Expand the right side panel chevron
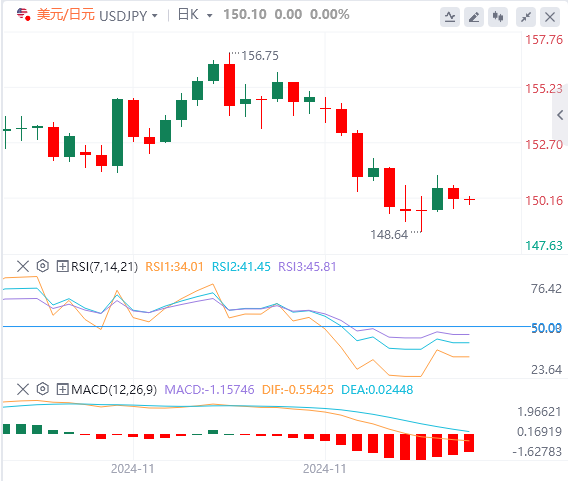The image size is (568, 481). [x=560, y=115]
